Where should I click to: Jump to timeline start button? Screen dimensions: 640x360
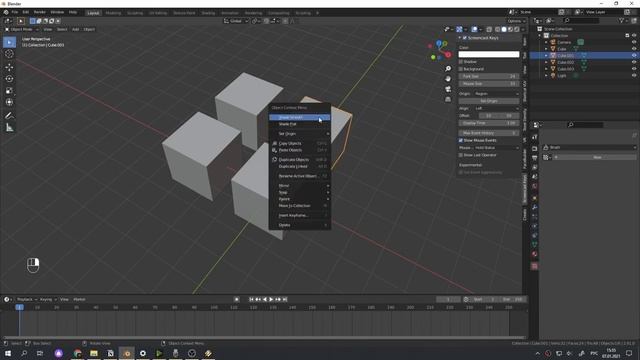point(251,300)
